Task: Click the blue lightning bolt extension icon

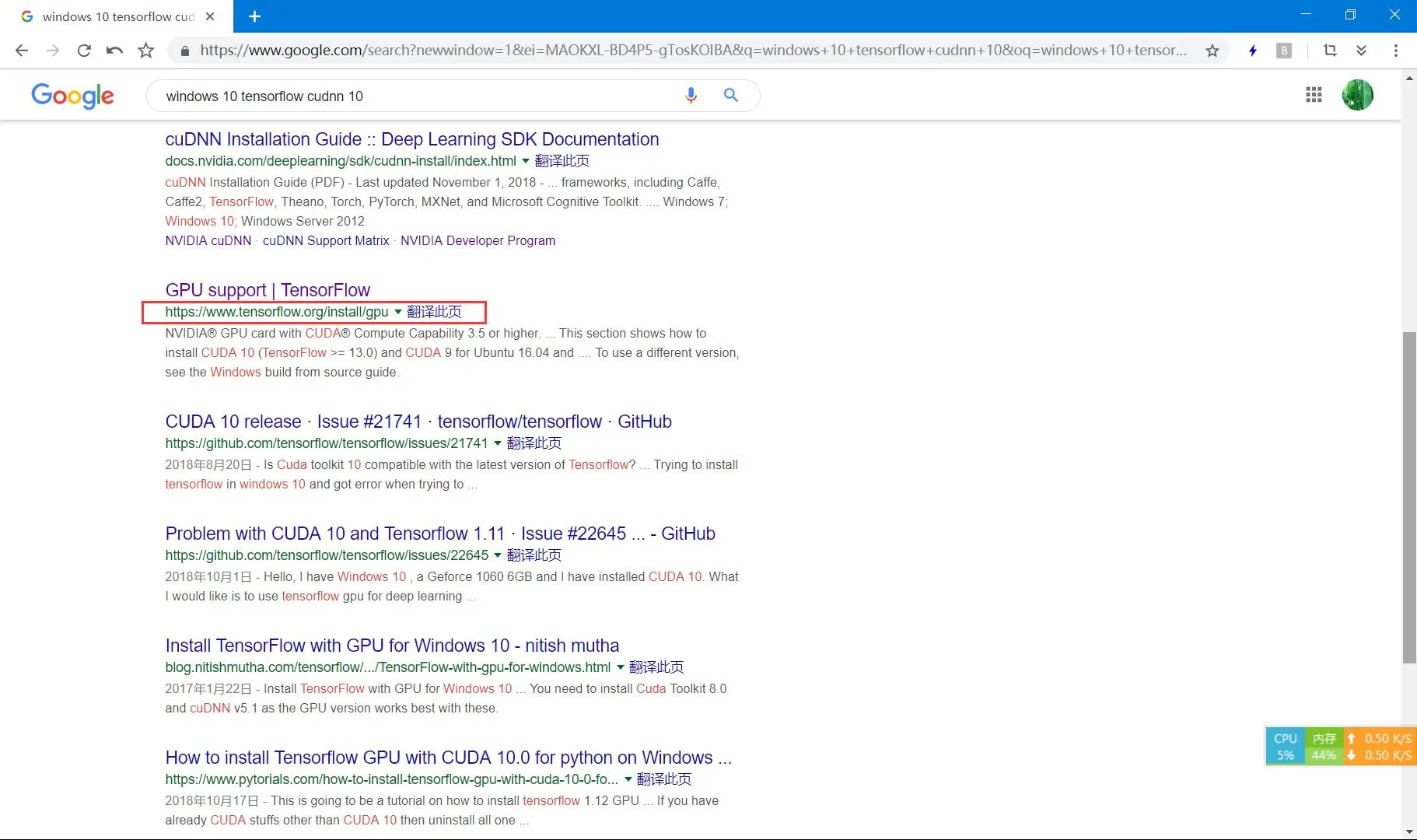Action: pos(1253,51)
